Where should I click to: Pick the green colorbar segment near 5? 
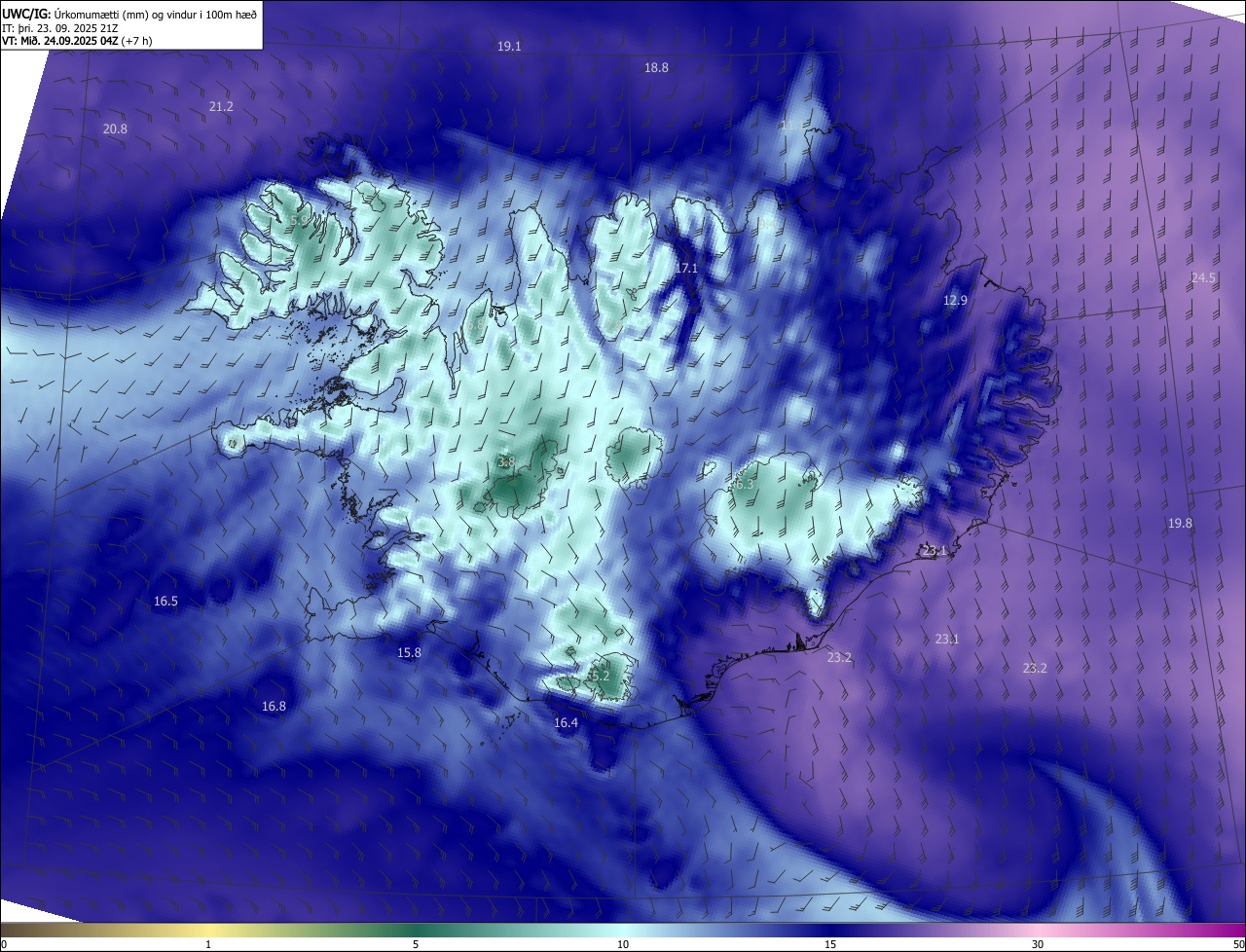(416, 931)
